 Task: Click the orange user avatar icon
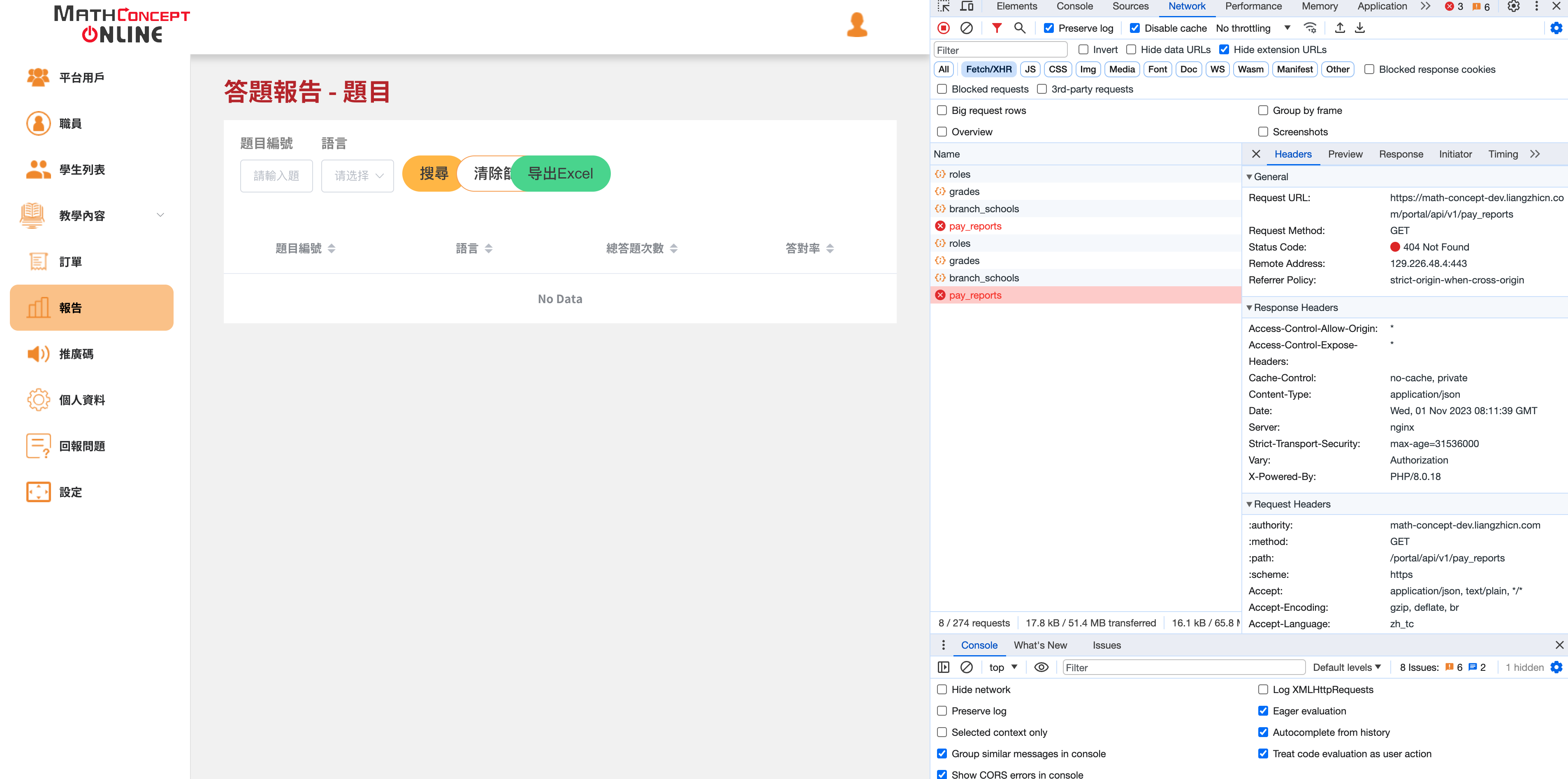[x=856, y=25]
